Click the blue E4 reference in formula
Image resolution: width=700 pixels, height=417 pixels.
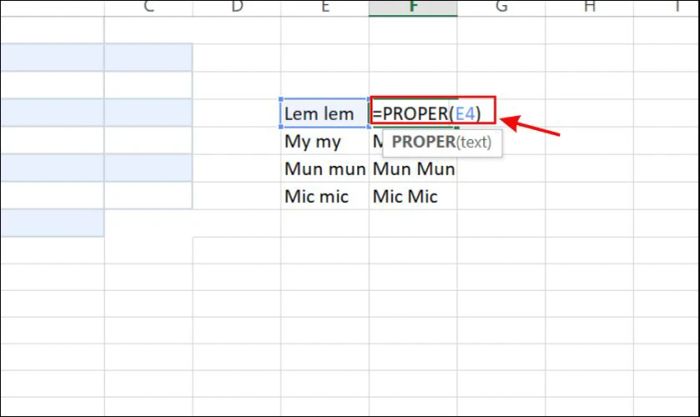pos(465,114)
